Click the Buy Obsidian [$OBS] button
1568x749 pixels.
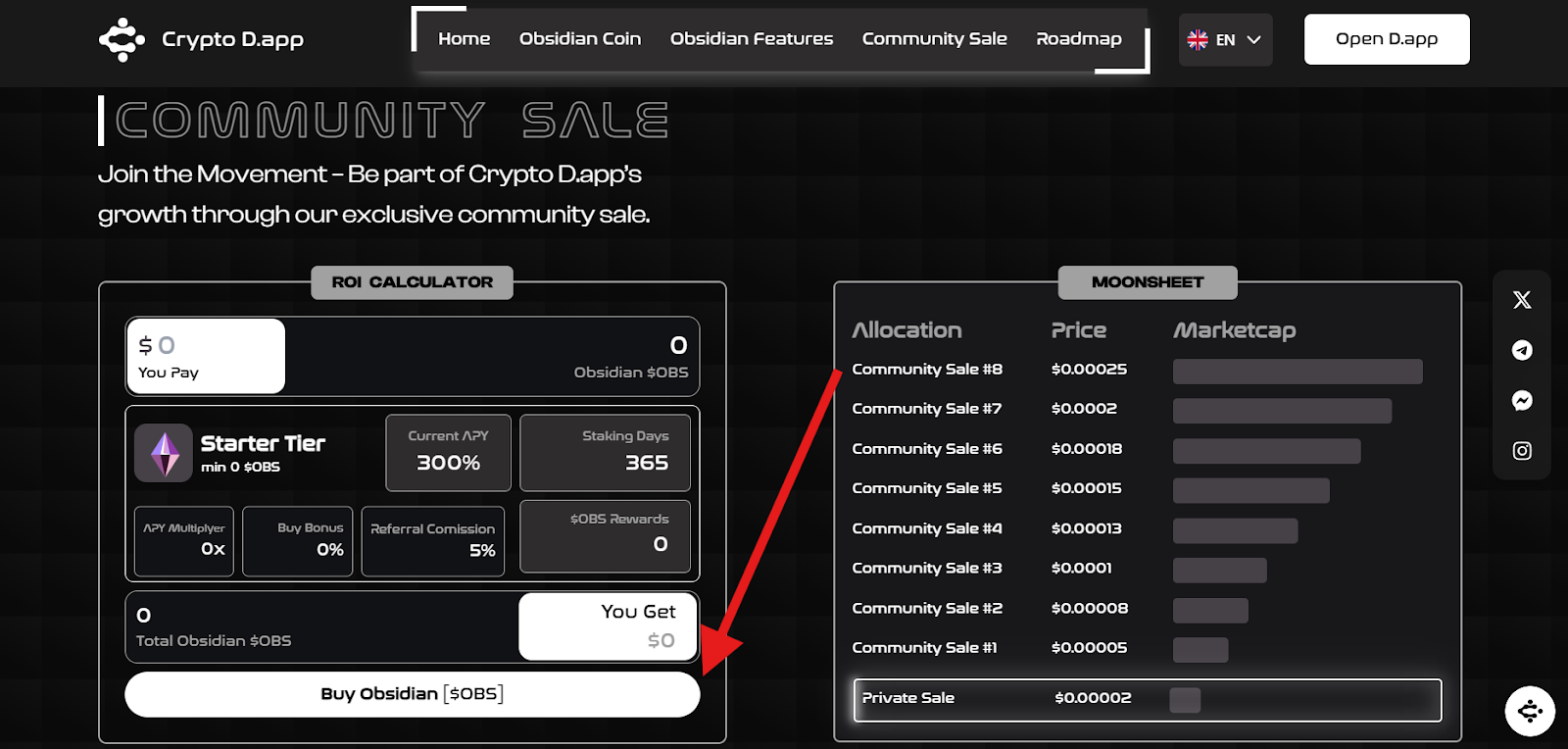[413, 694]
